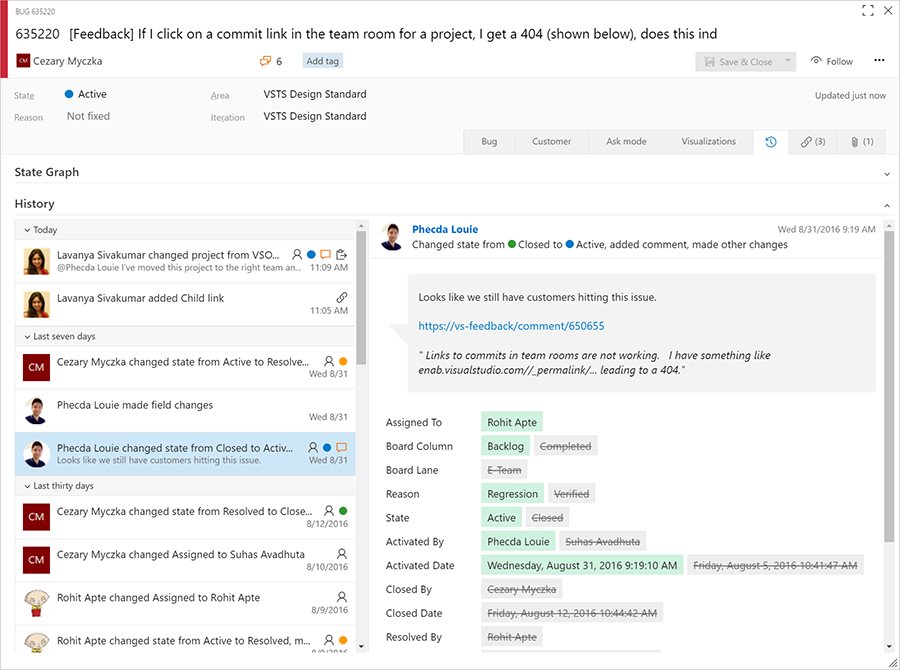Screen dimensions: 900x670
Task: Click scroll down arrow of history list
Action: coord(361,646)
